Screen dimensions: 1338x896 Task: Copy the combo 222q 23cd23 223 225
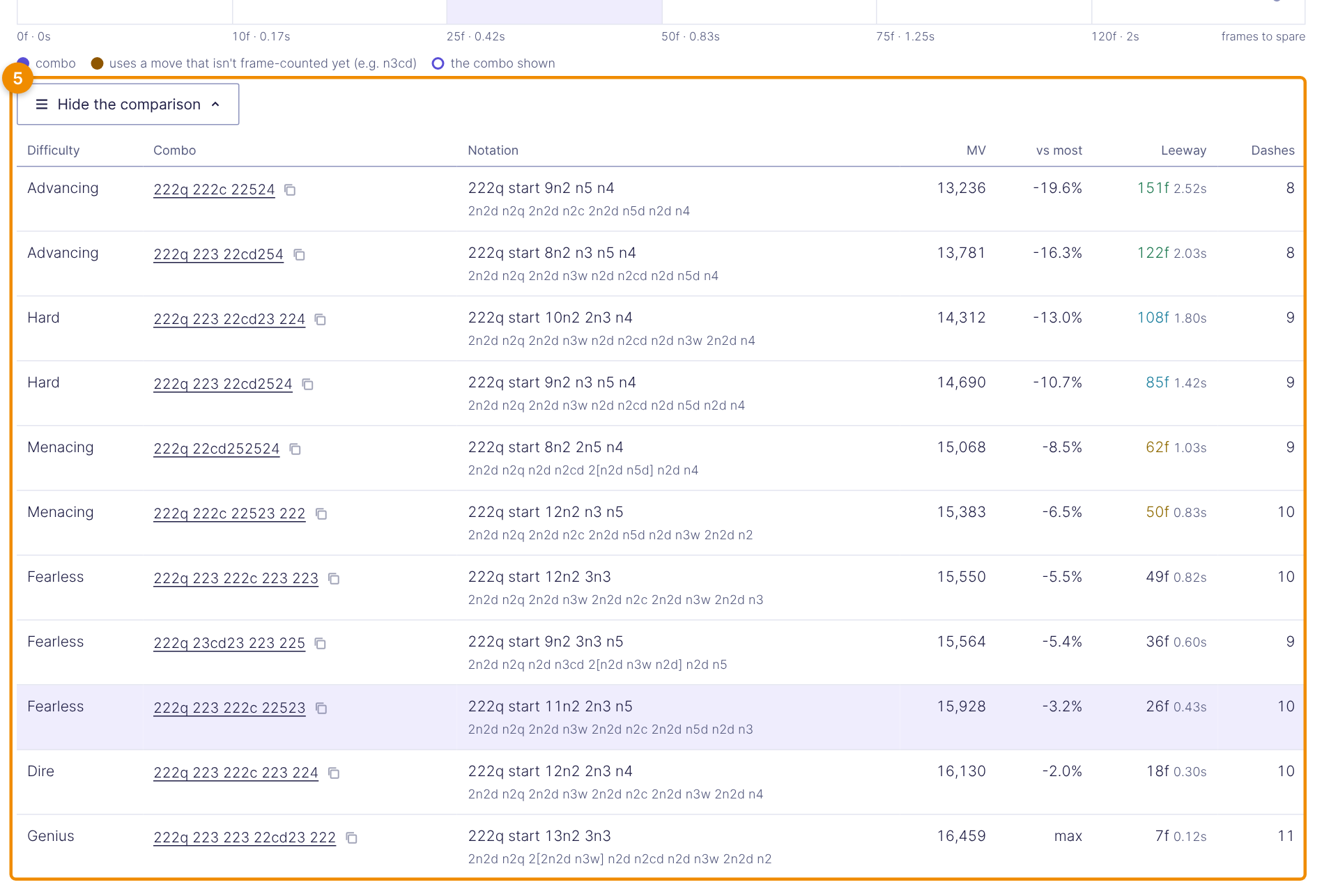click(321, 644)
